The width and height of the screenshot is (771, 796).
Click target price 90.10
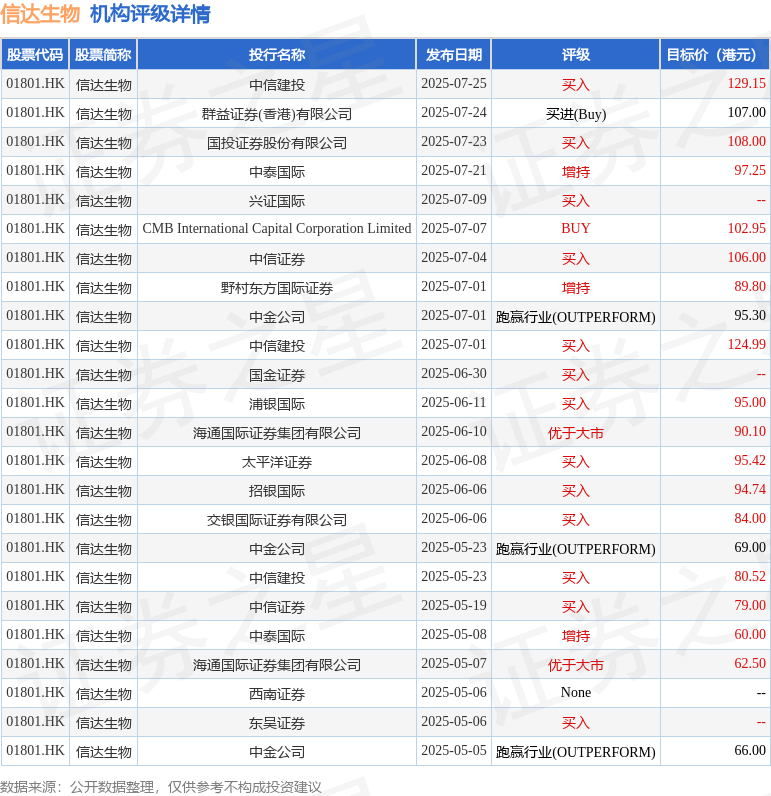tap(750, 431)
